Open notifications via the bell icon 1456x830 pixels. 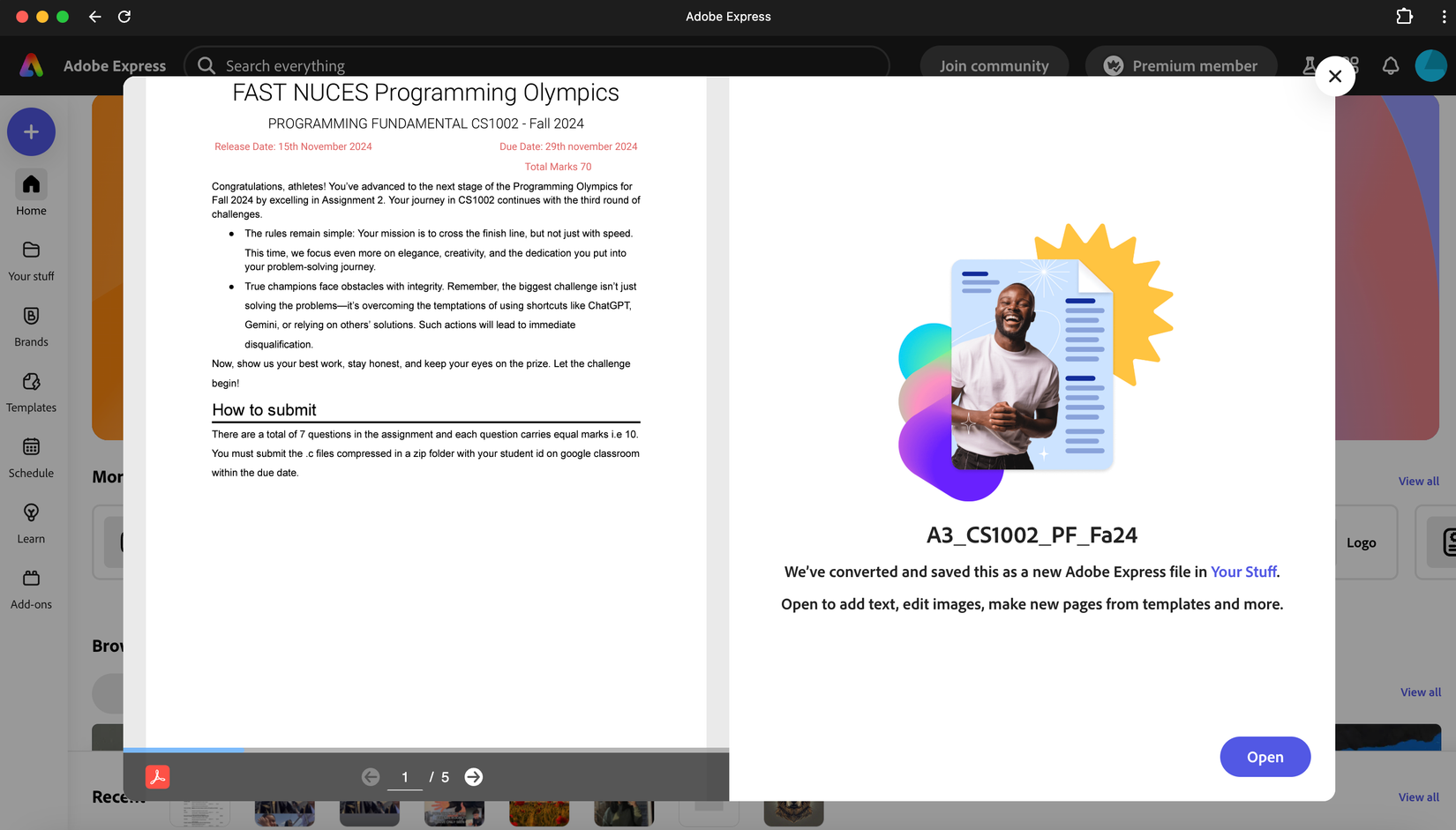point(1391,65)
